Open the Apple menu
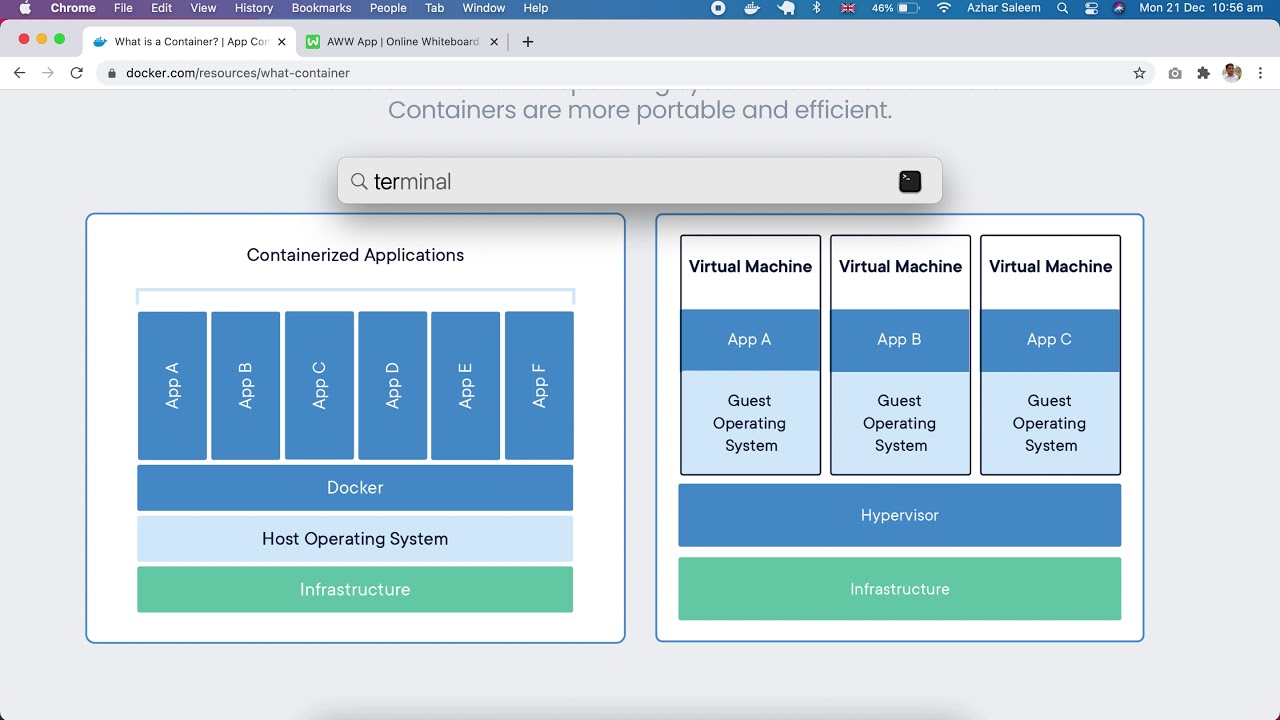The image size is (1280, 720). pos(25,8)
